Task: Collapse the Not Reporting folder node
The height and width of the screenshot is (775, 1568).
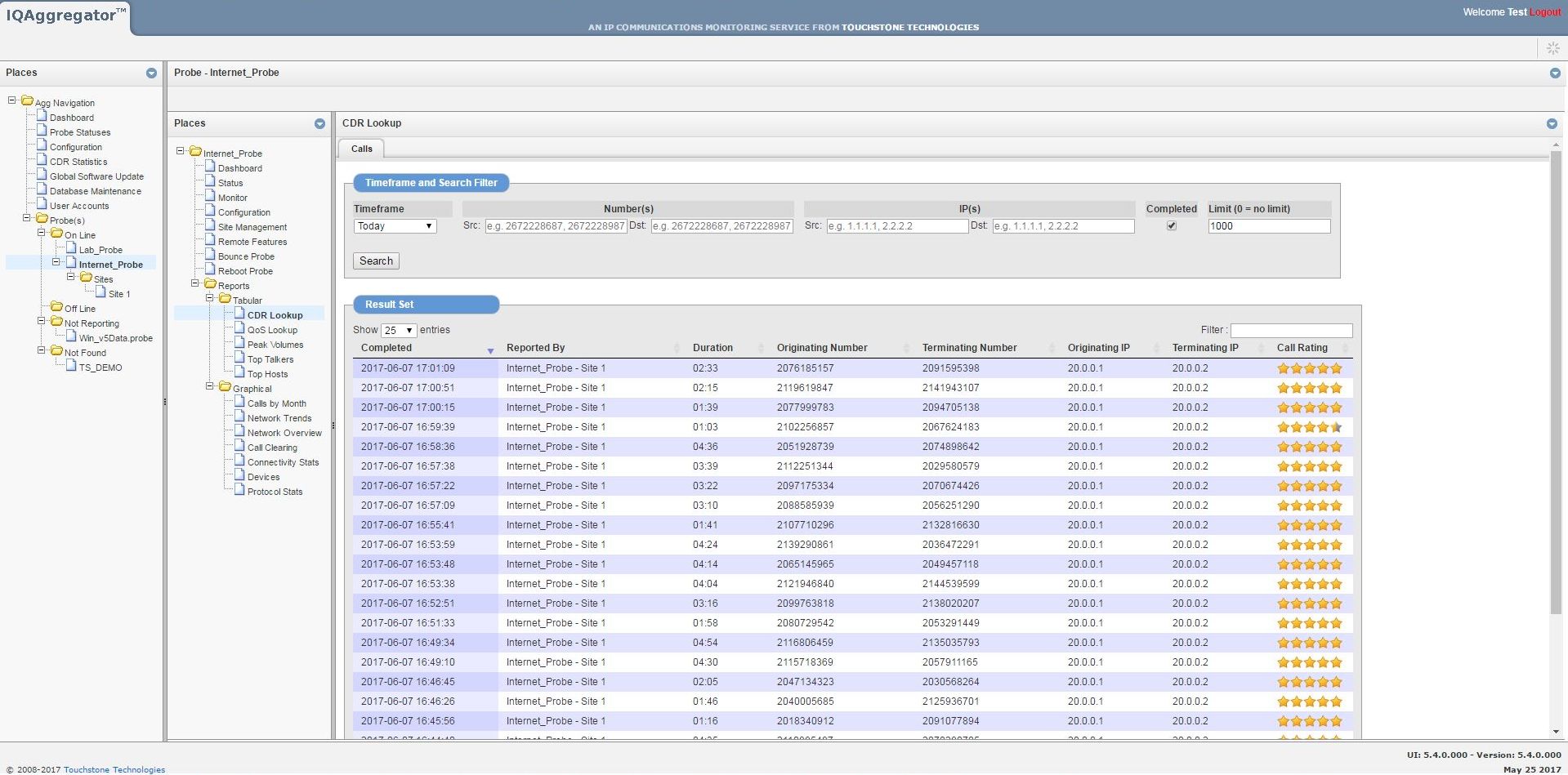Action: (x=42, y=321)
